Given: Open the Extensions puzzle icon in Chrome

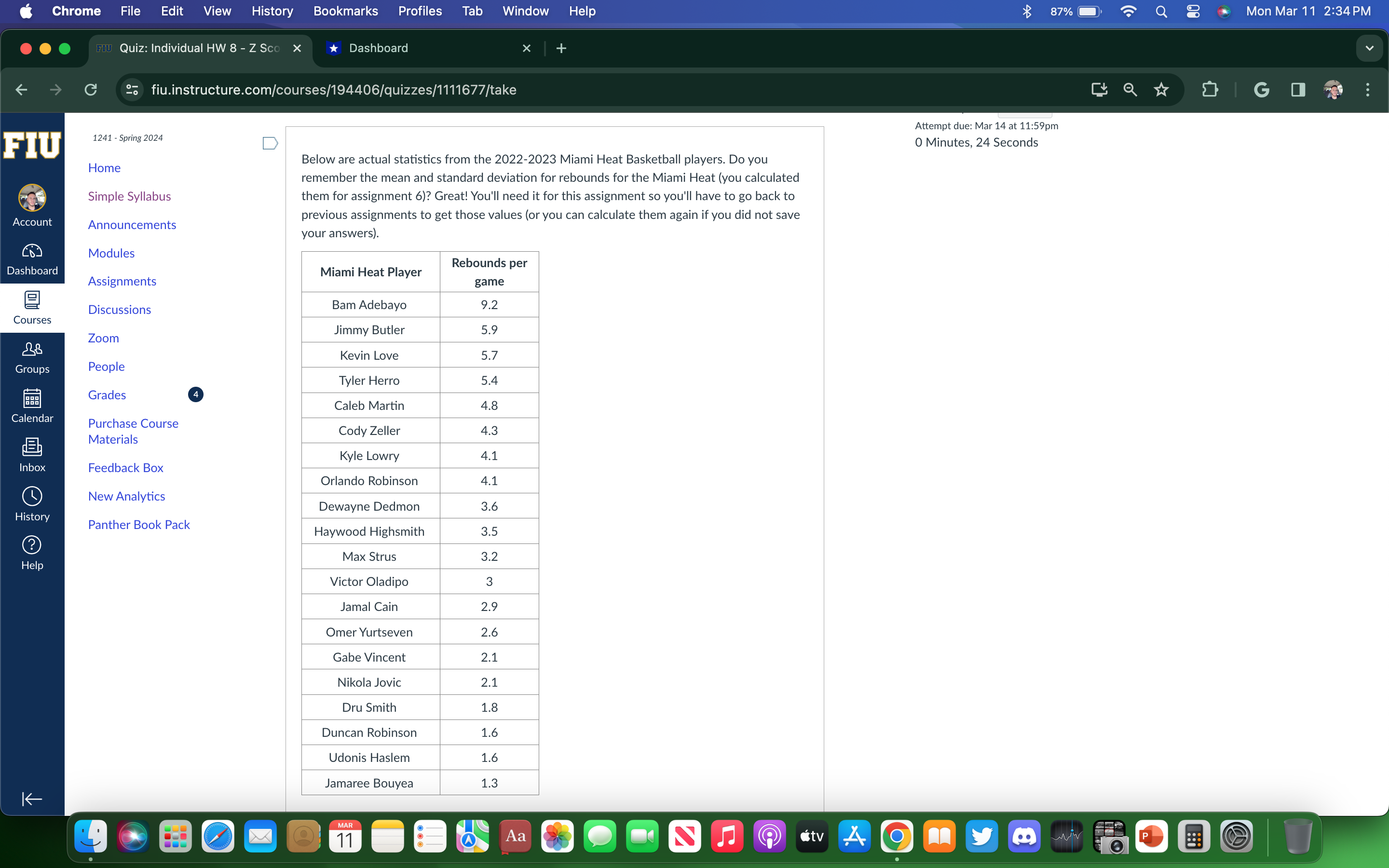Looking at the screenshot, I should [x=1211, y=90].
